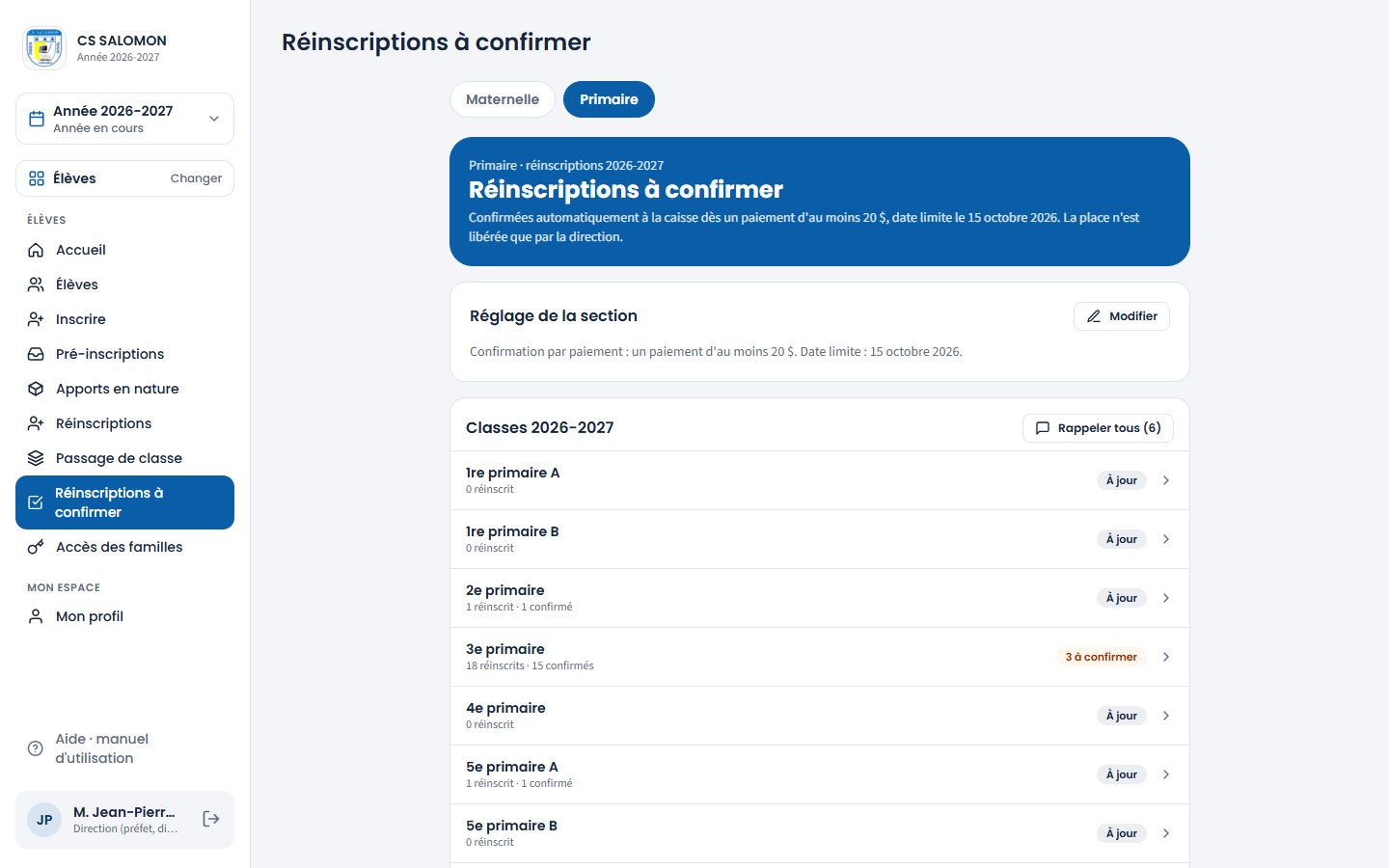
Task: Click the CS Salomon school logo
Action: (44, 48)
